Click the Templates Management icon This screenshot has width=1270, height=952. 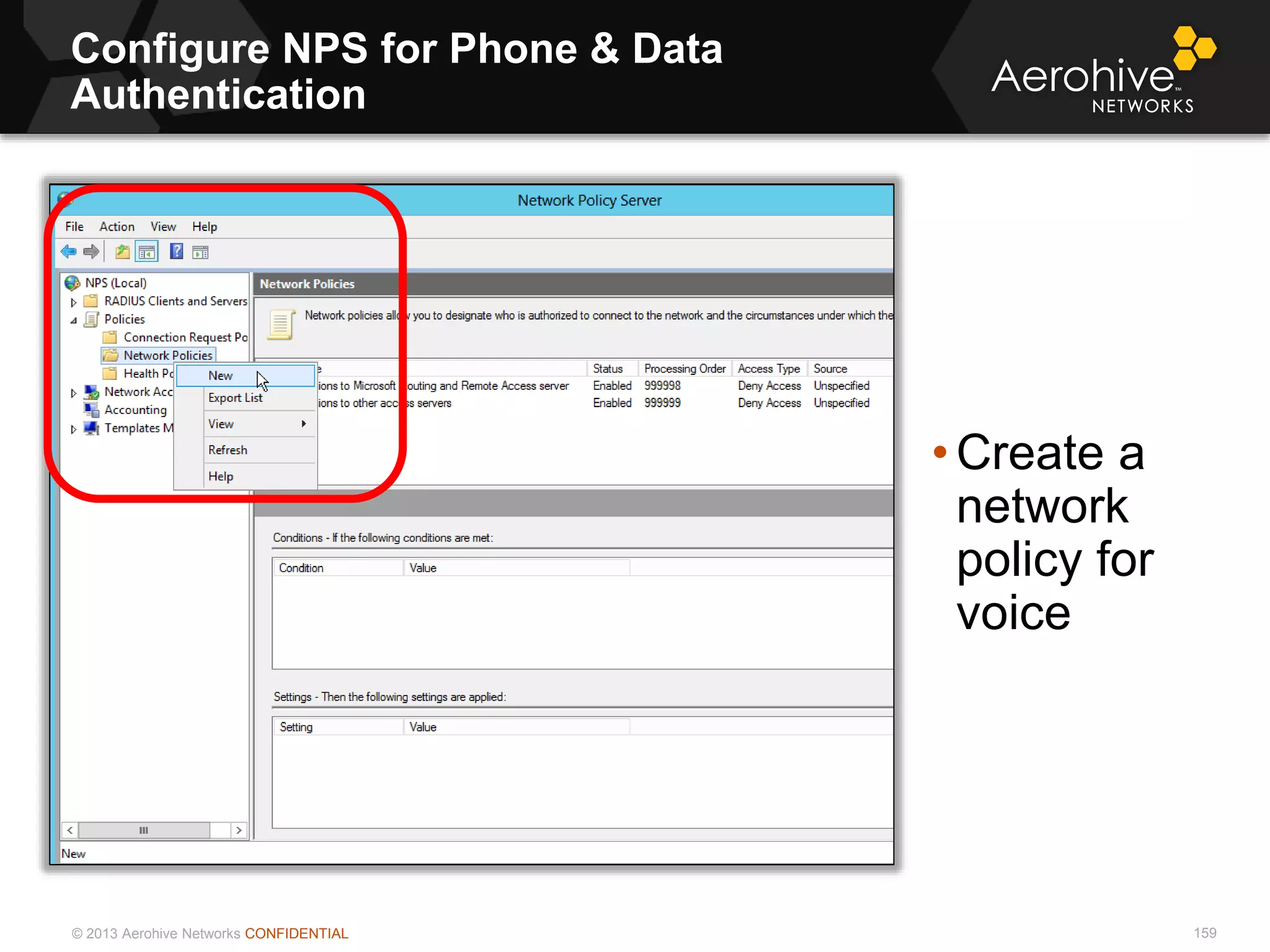tap(92, 428)
